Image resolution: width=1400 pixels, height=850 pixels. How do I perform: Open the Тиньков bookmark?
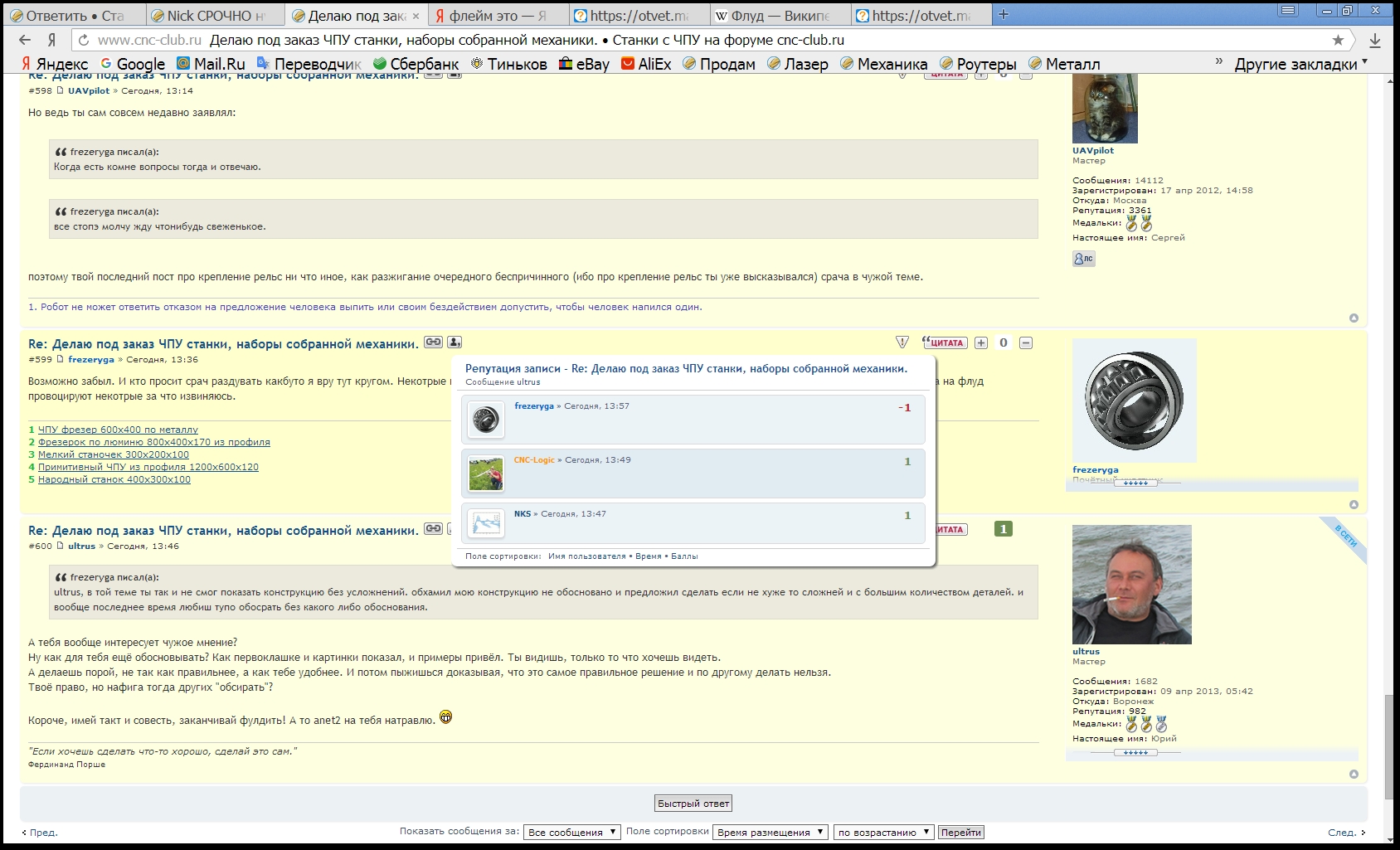click(508, 64)
